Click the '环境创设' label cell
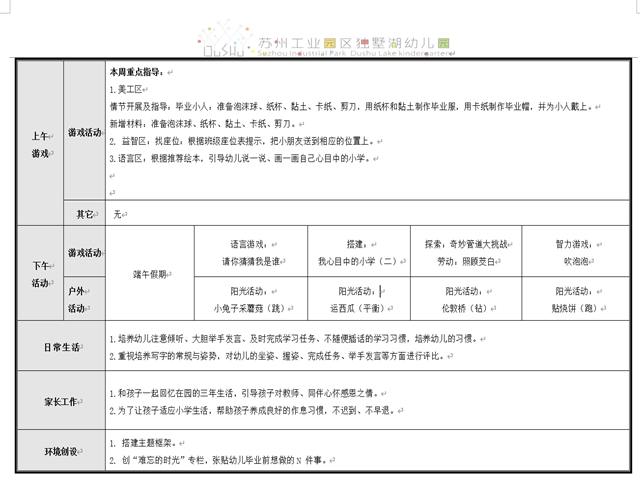 pos(61,451)
